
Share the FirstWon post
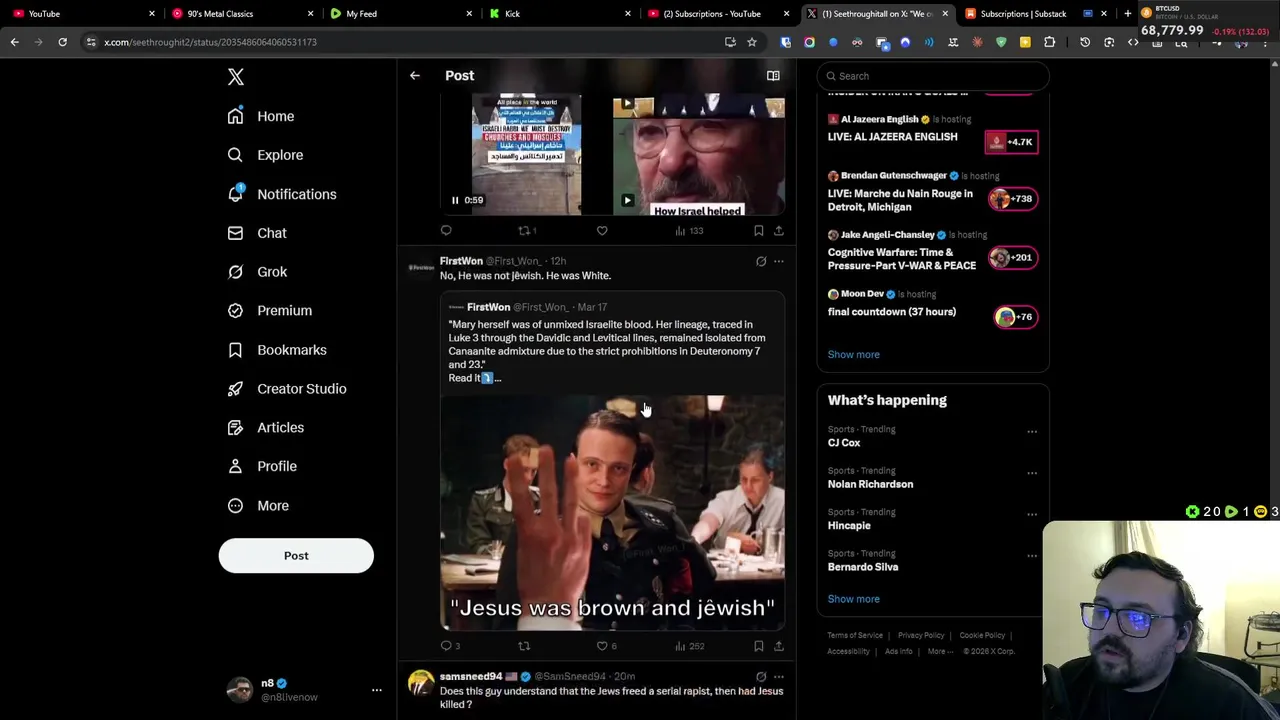pos(779,646)
